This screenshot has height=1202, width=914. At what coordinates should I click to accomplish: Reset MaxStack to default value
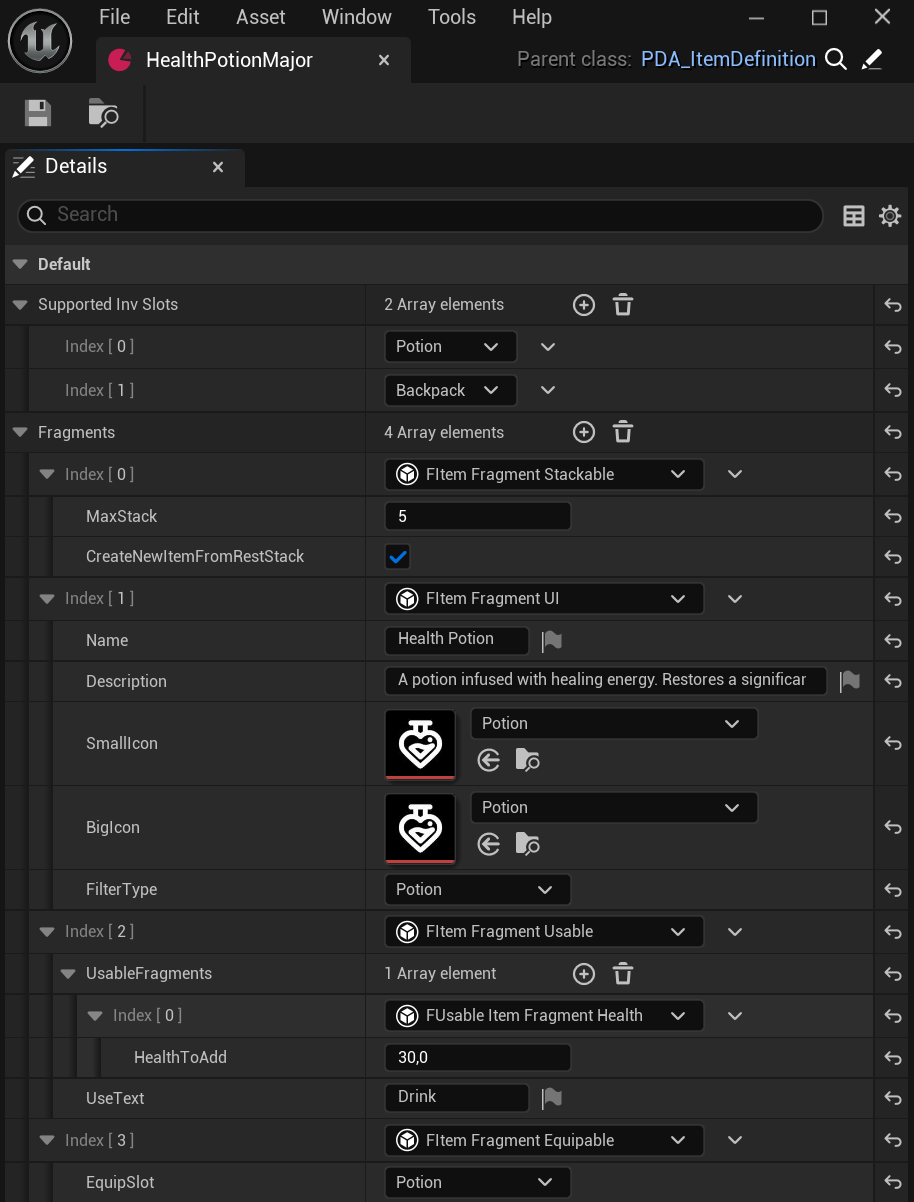893,517
